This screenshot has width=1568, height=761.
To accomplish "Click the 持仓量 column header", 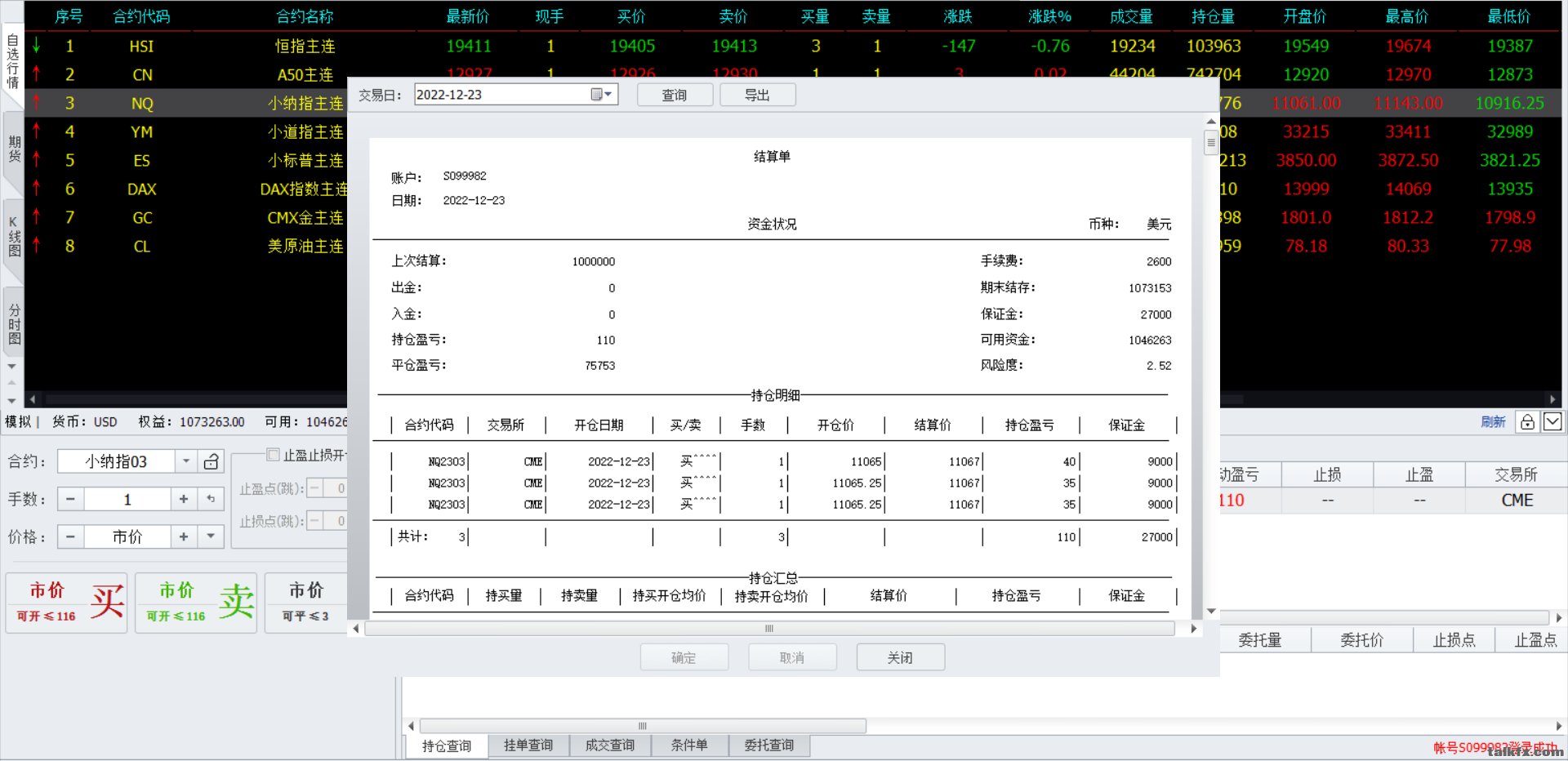I will coord(1213,16).
